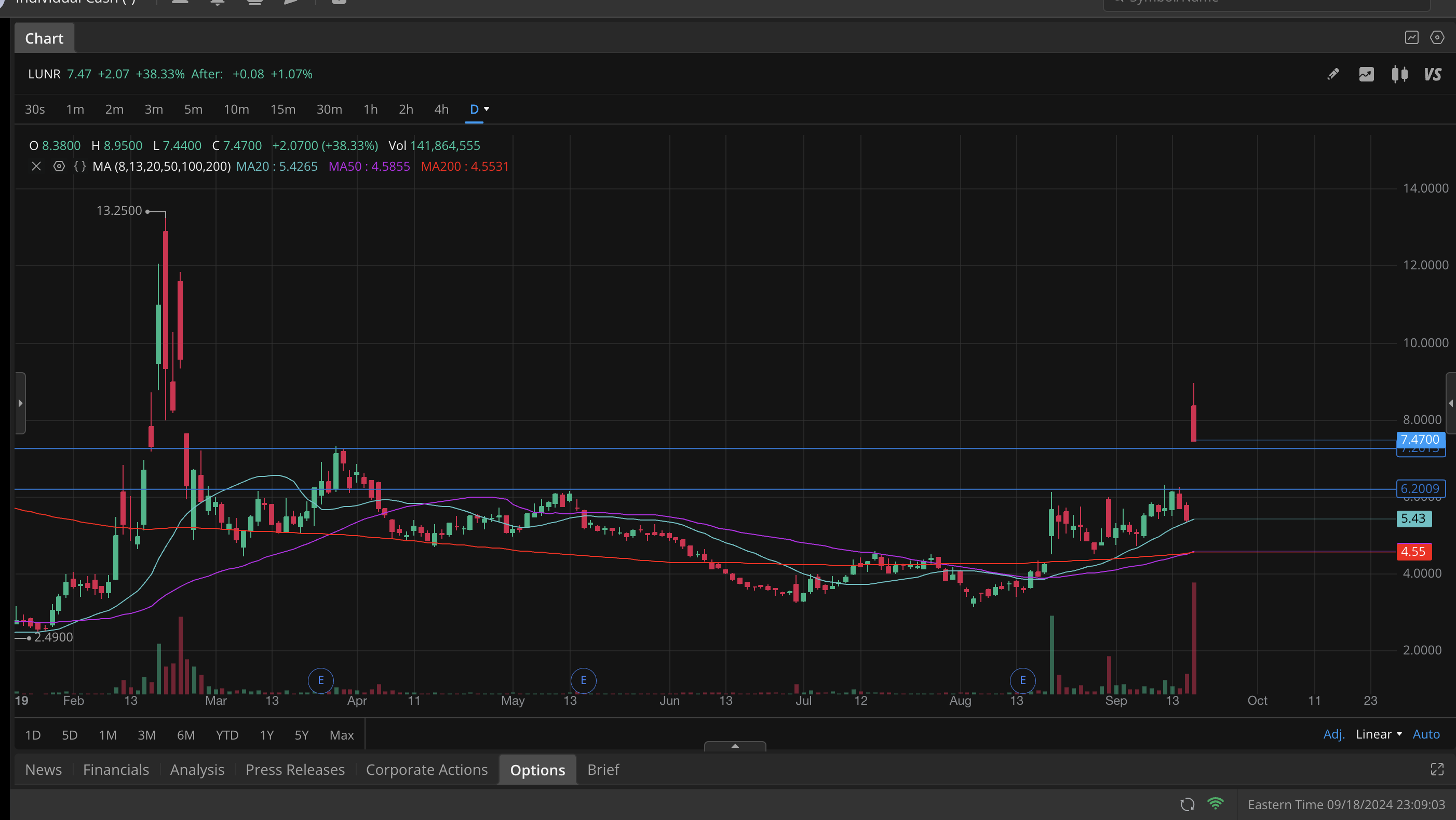The height and width of the screenshot is (820, 1456).
Task: Click the May earnings E marker
Action: coord(583,680)
